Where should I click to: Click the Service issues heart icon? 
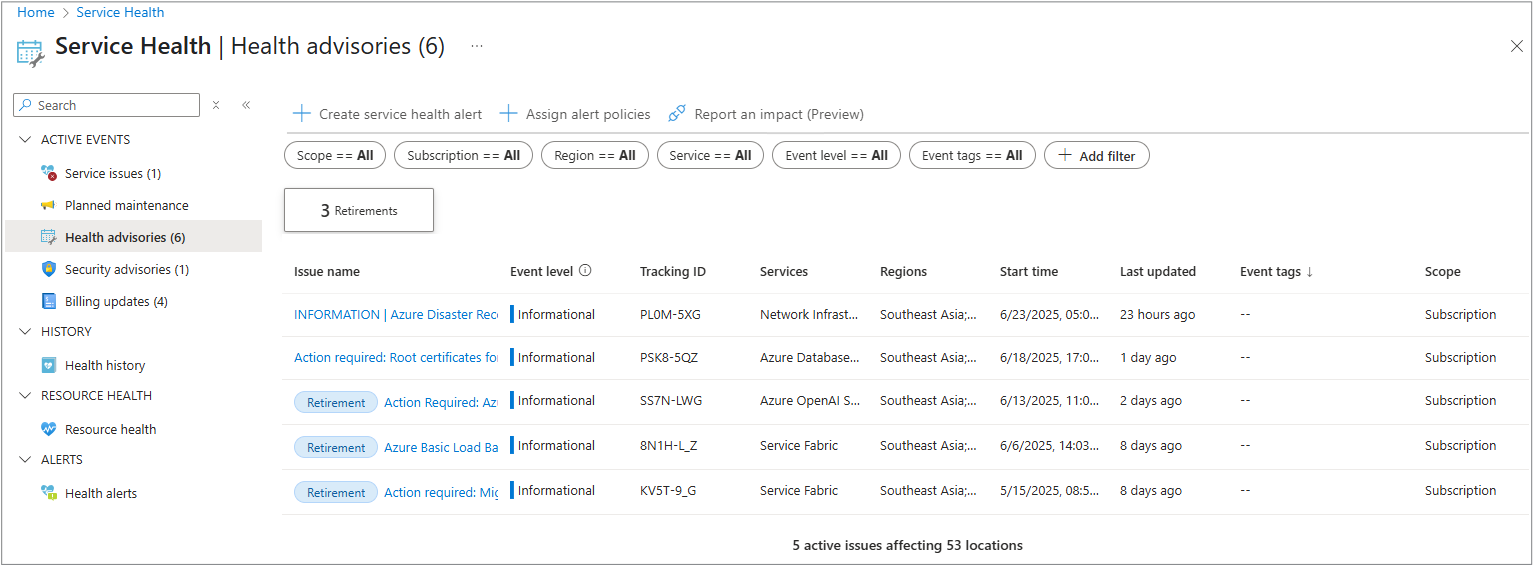(48, 174)
